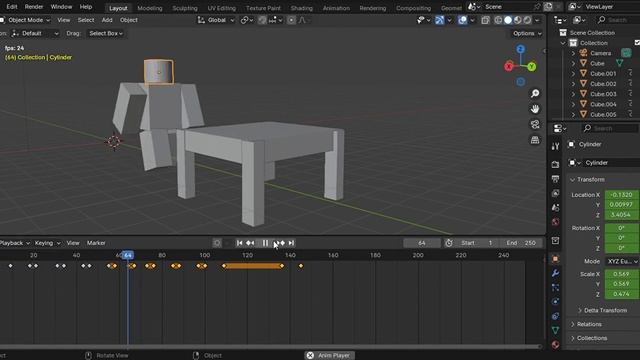
Task: Switch perspective/orthographic with the grid icon
Action: [535, 140]
